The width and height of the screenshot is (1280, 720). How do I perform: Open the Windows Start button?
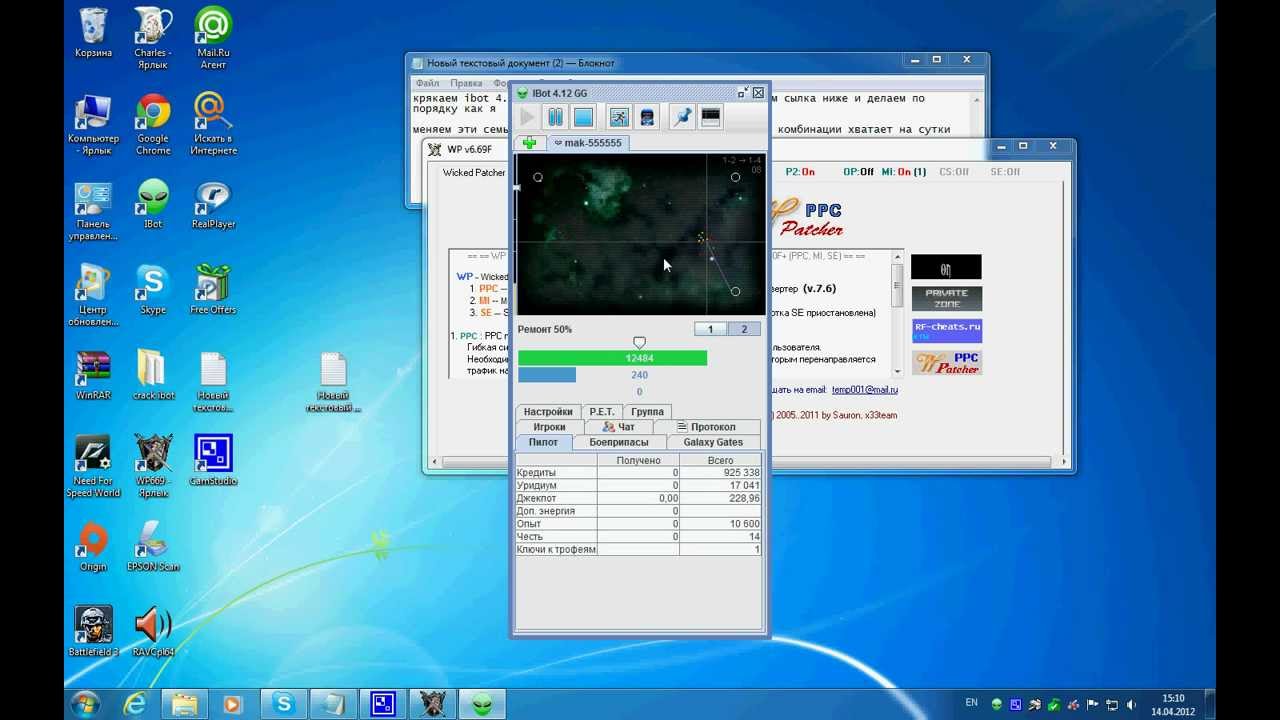pyautogui.click(x=86, y=703)
